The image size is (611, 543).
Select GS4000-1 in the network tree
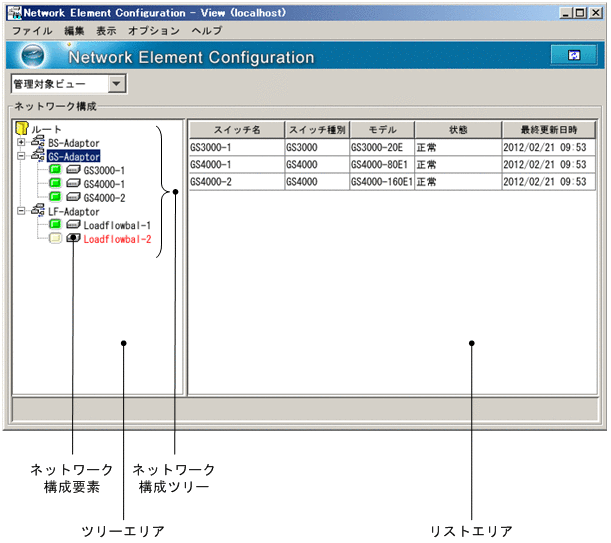(x=104, y=185)
